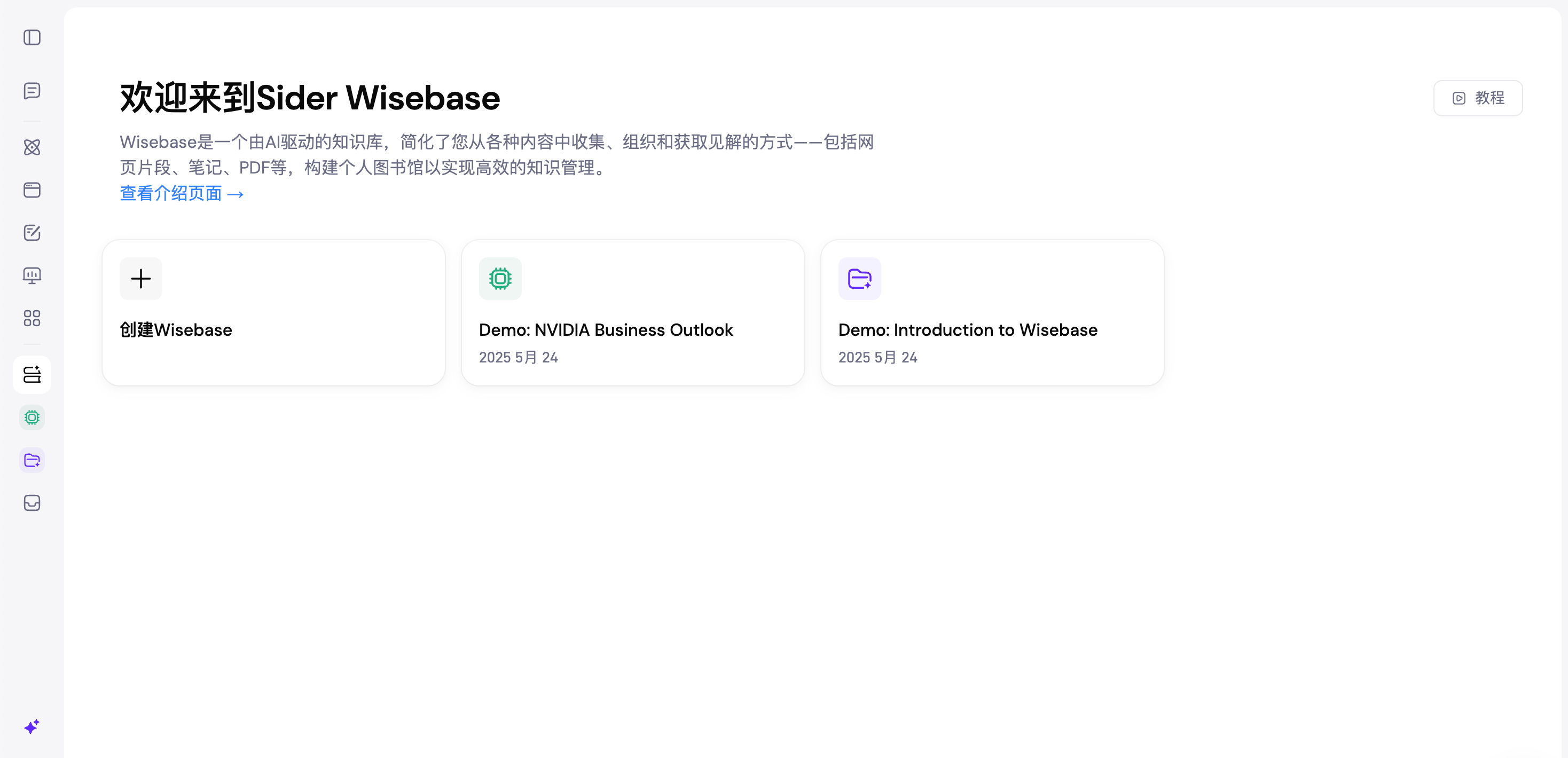Open Demo: NVIDIA Business Outlook card
1568x758 pixels.
605,330
